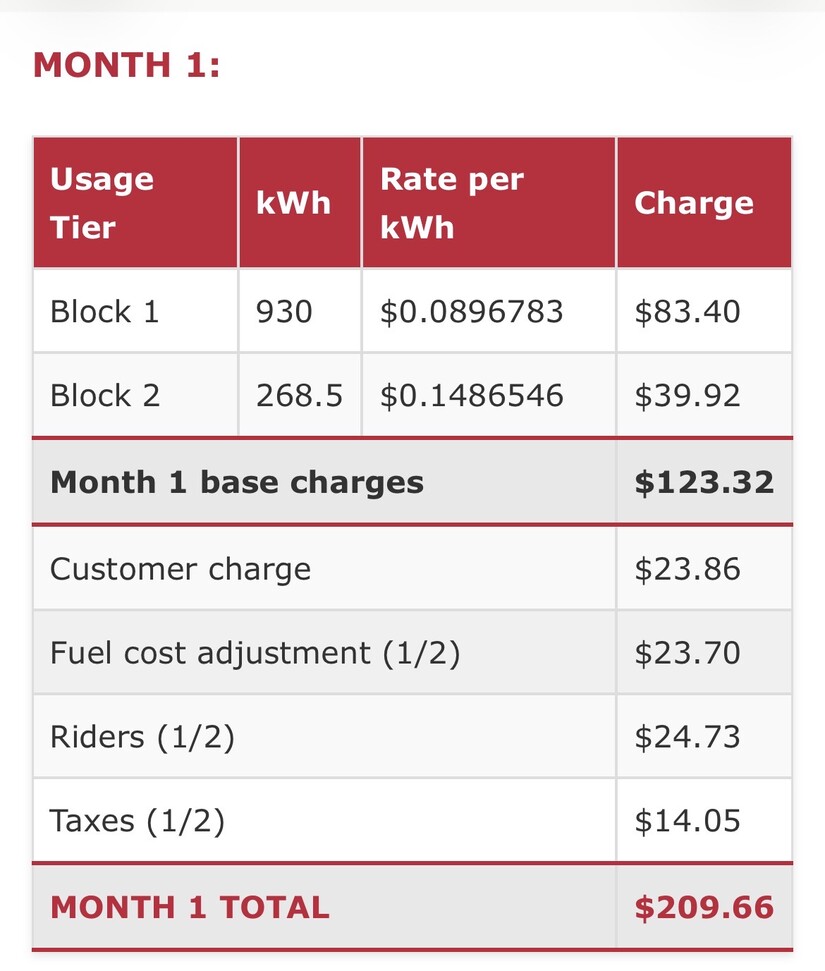
Task: Select the Taxes (1/2) row label
Action: pyautogui.click(x=137, y=821)
